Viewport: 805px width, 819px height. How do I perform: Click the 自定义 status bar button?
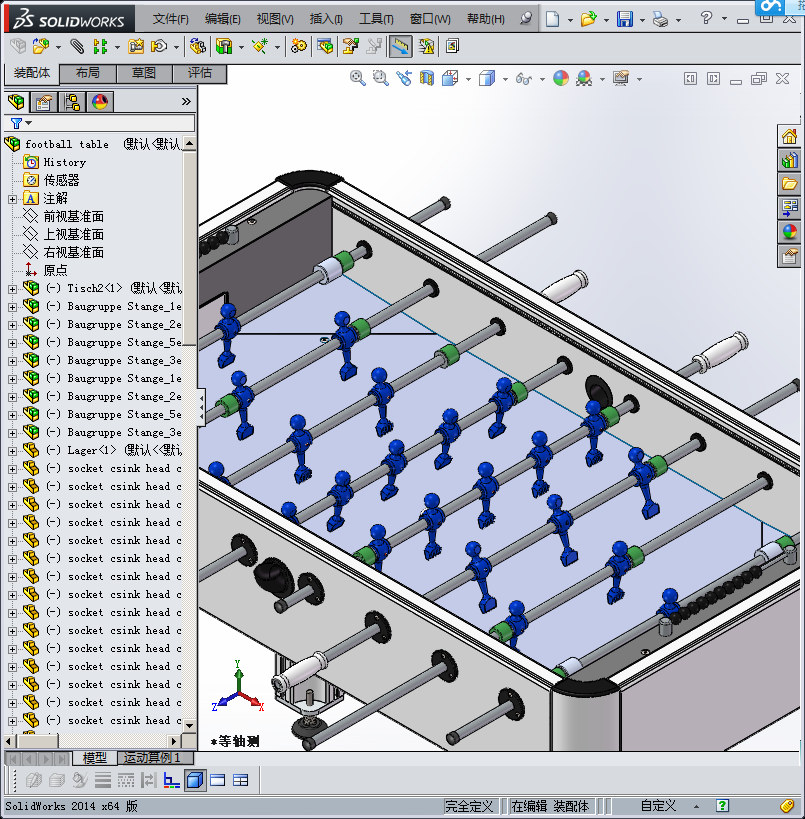[658, 806]
